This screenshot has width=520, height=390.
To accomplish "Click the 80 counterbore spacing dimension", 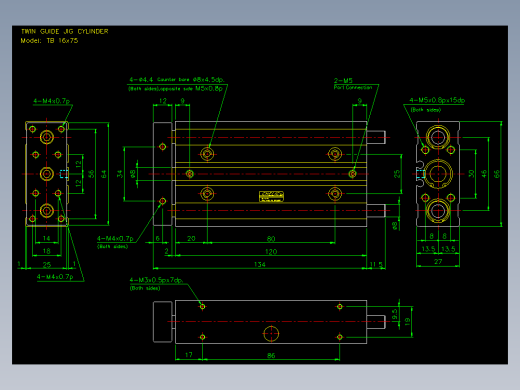I will tap(271, 239).
